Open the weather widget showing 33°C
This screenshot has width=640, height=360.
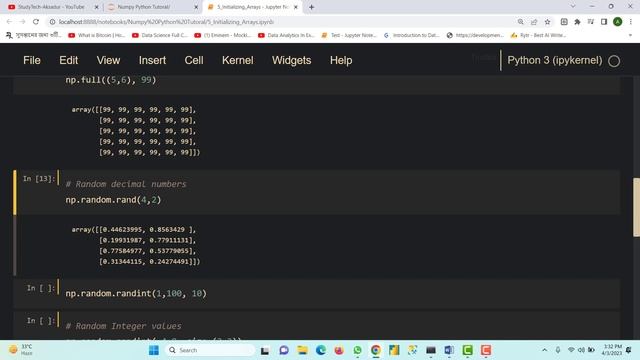[x=21, y=350]
